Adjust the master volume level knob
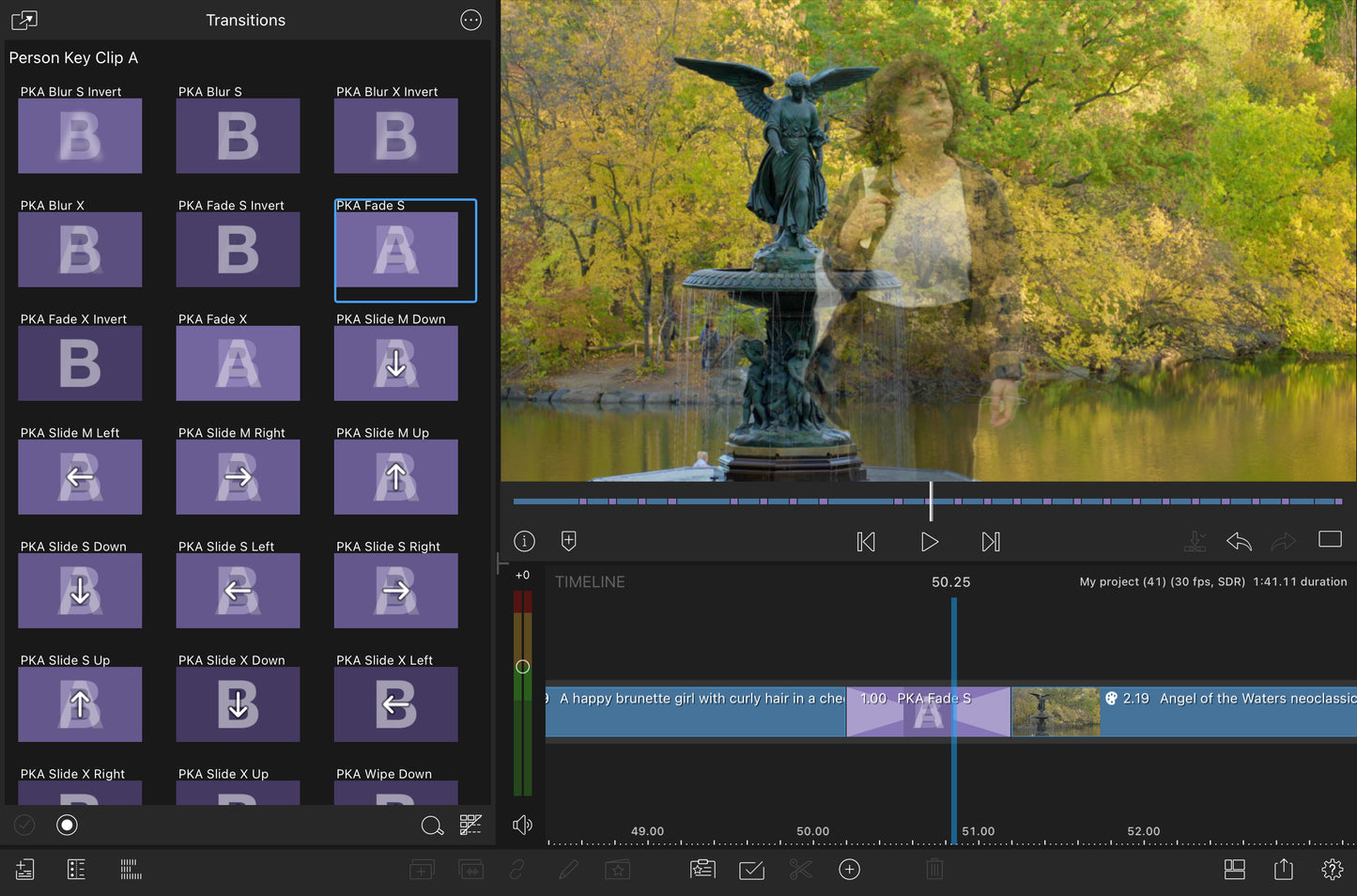The image size is (1357, 896). point(523,667)
